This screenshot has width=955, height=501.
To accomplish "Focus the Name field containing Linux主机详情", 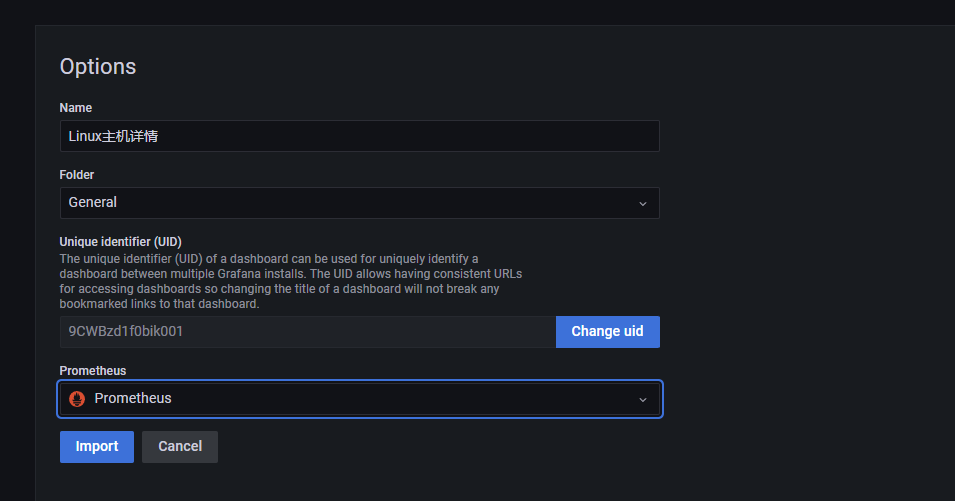I will pyautogui.click(x=359, y=136).
